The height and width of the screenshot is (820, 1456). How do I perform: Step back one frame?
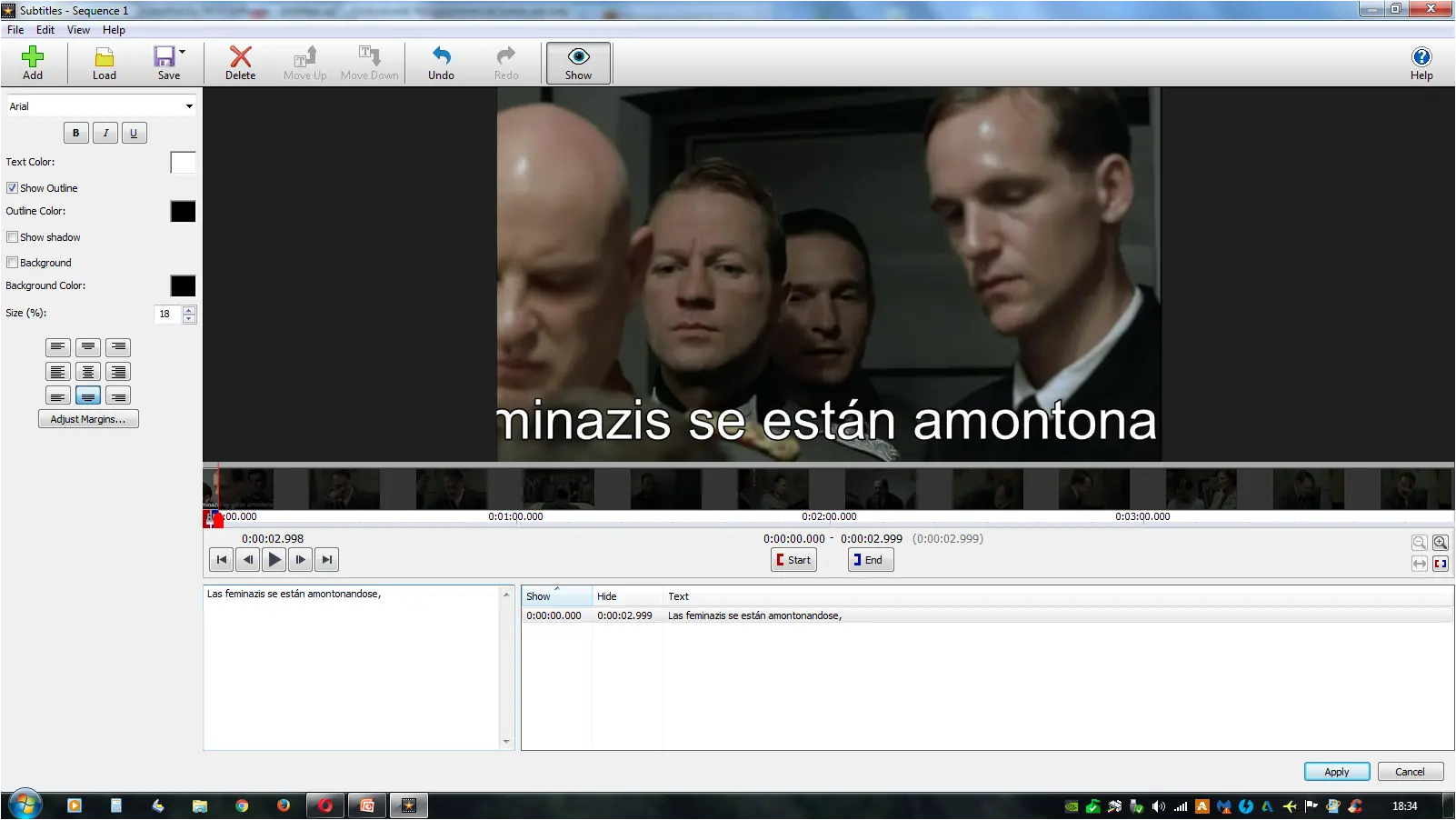pos(248,560)
